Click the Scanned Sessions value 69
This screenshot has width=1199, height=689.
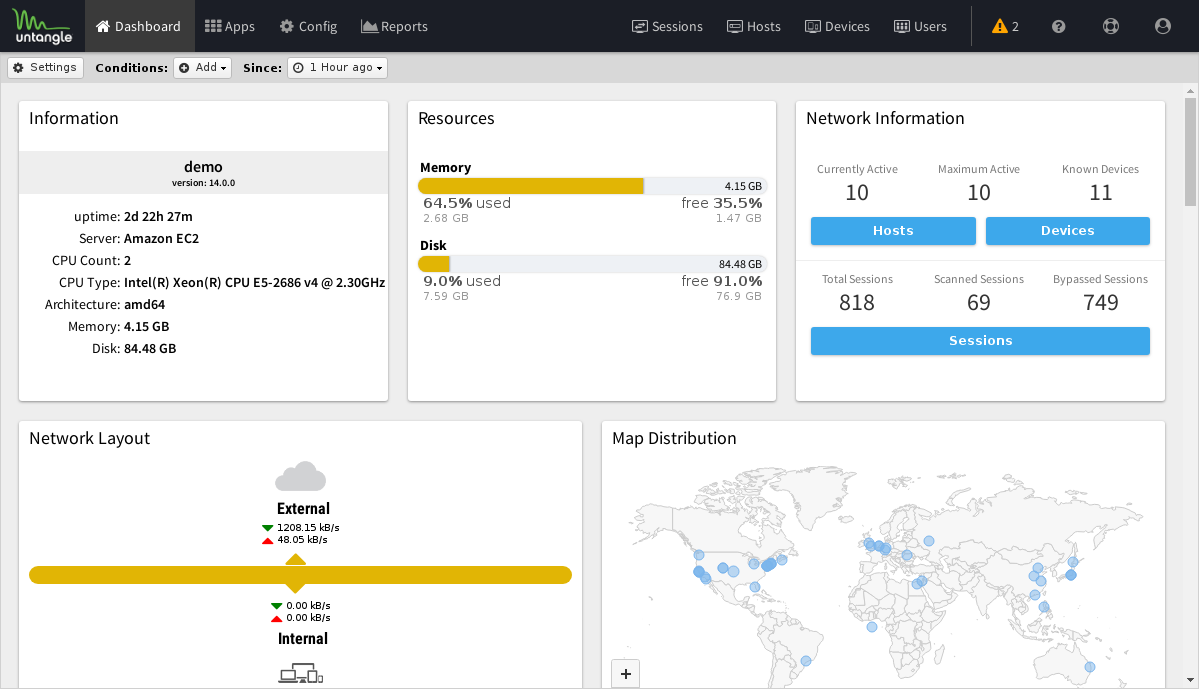[x=979, y=303]
